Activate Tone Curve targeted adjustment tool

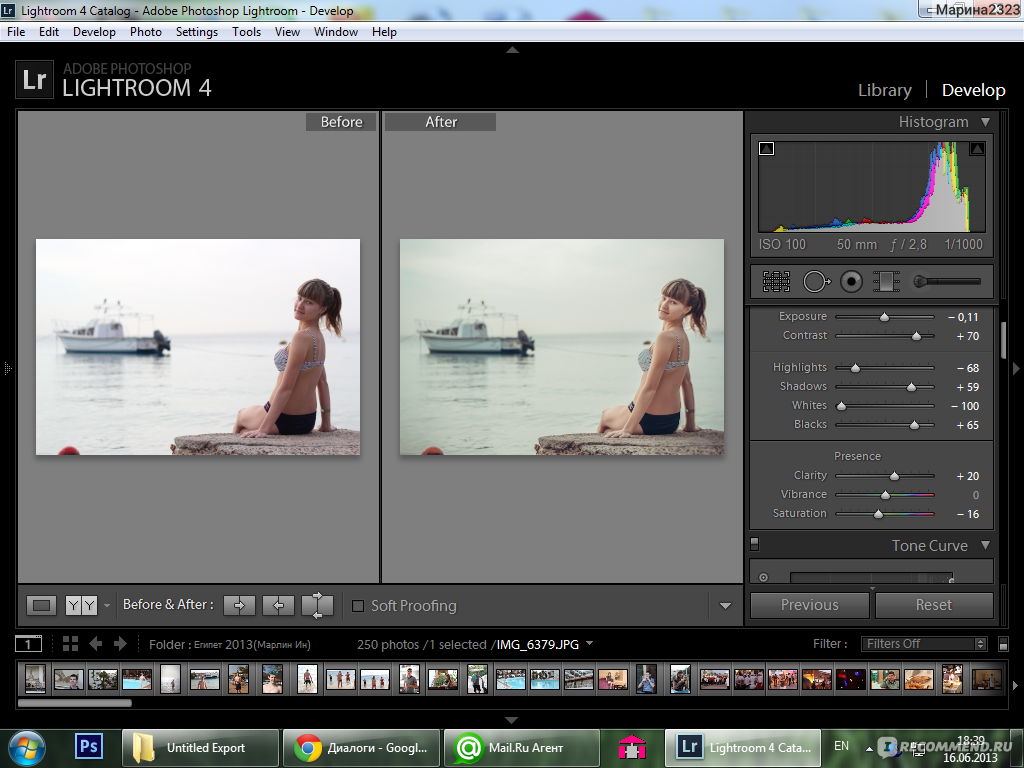(763, 577)
